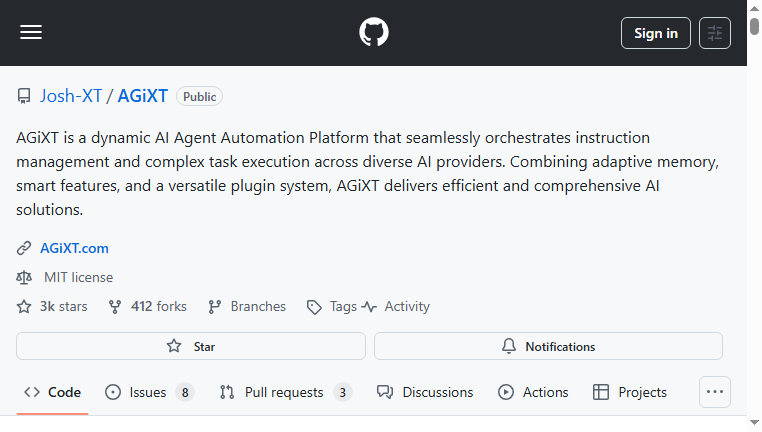
Task: Open the appearance settings sliders icon button
Action: pyautogui.click(x=714, y=33)
